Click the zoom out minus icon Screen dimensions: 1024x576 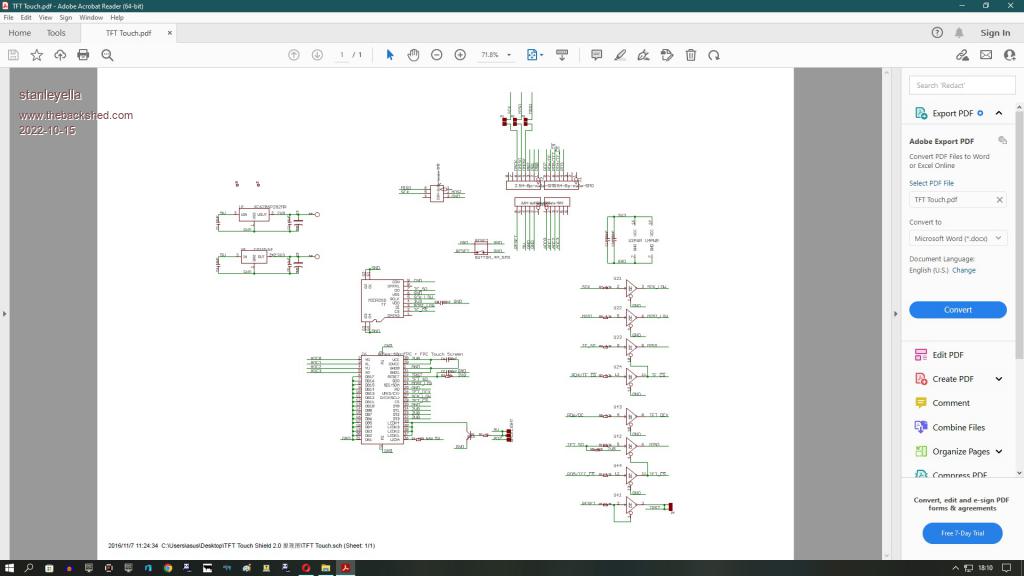(x=437, y=55)
